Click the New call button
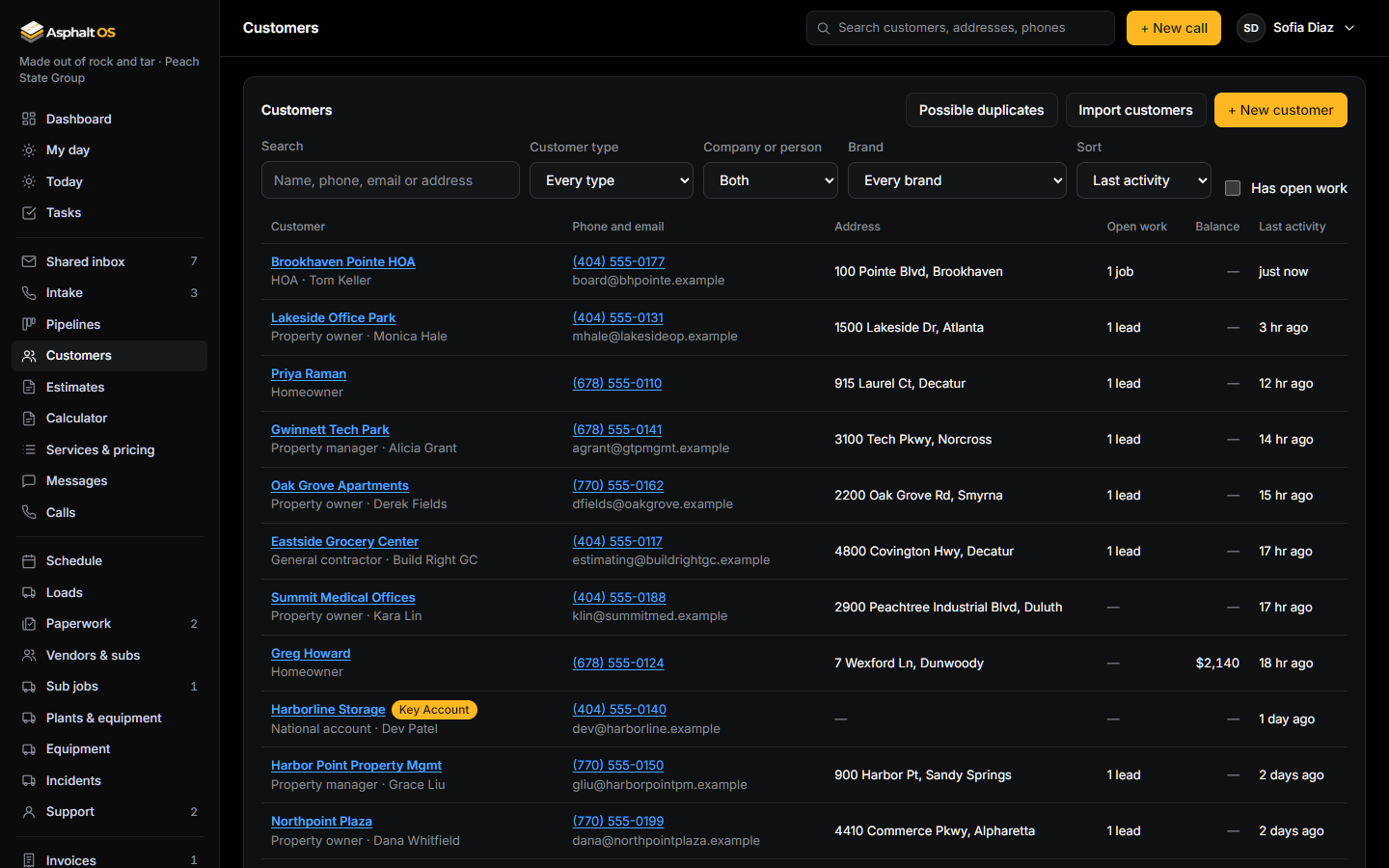The image size is (1389, 868). (1174, 28)
